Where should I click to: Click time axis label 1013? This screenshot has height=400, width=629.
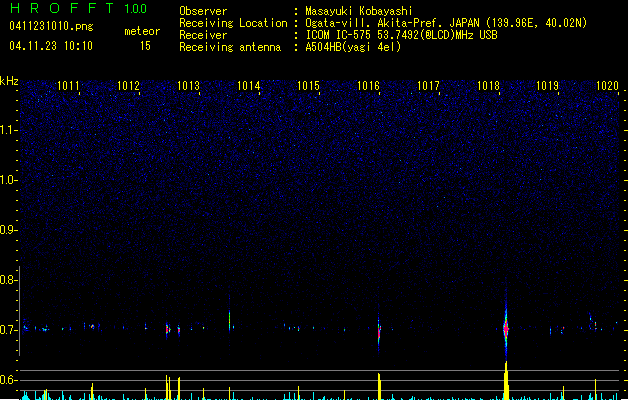[x=188, y=85]
